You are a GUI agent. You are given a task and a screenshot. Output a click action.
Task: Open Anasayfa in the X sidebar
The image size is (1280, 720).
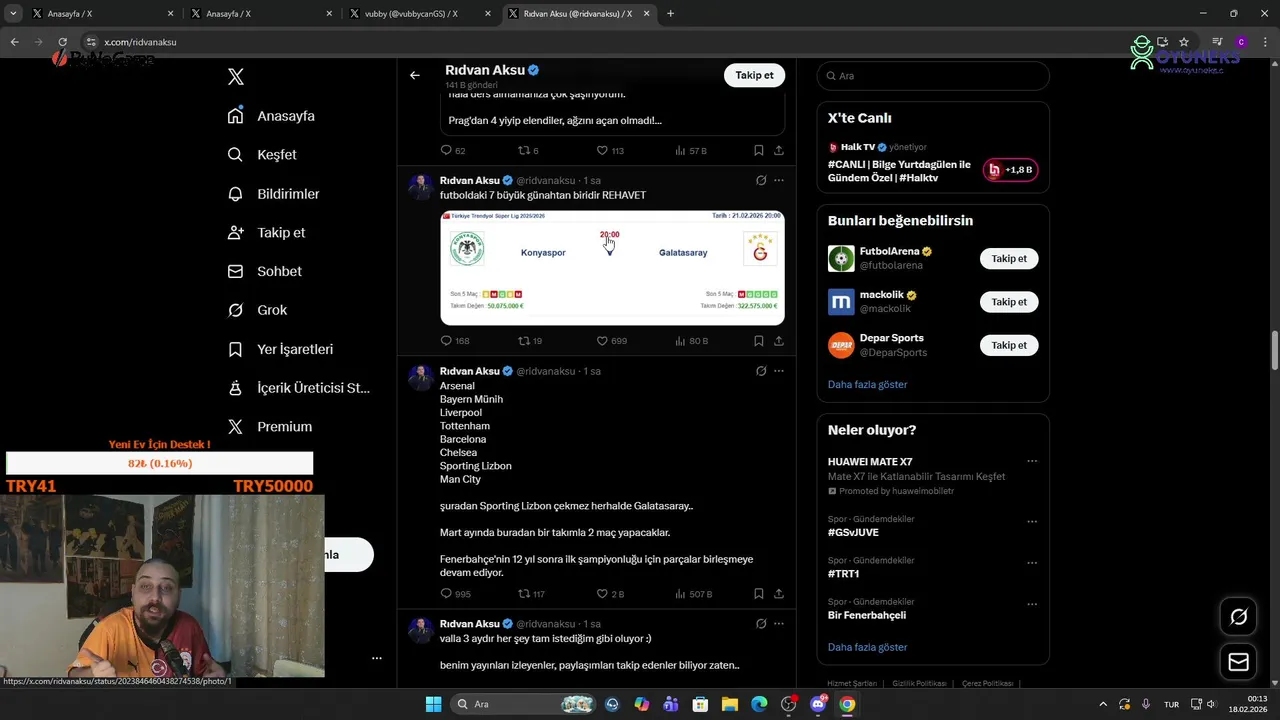point(271,116)
